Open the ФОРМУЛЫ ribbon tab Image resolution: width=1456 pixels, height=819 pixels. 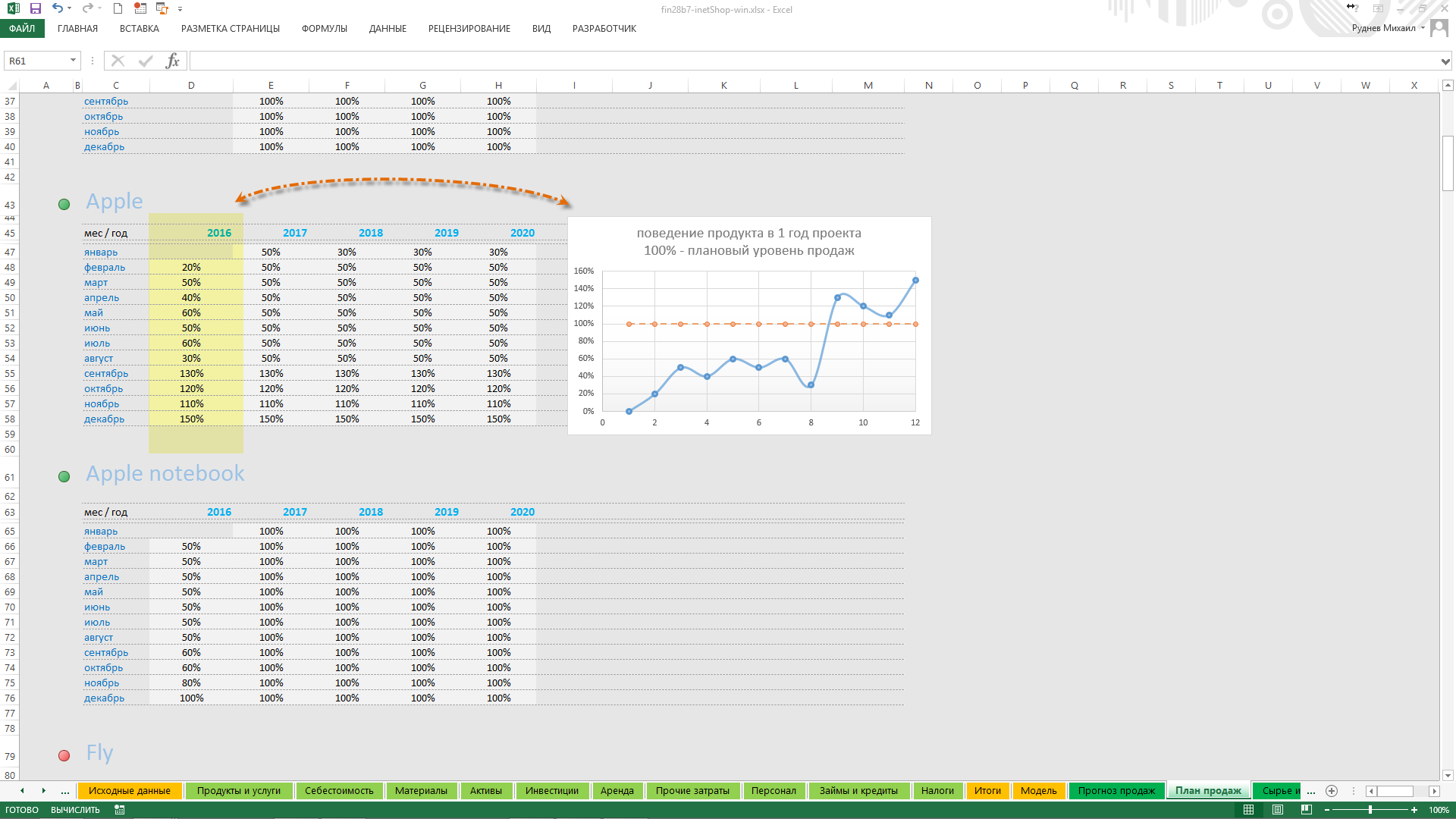click(x=325, y=28)
